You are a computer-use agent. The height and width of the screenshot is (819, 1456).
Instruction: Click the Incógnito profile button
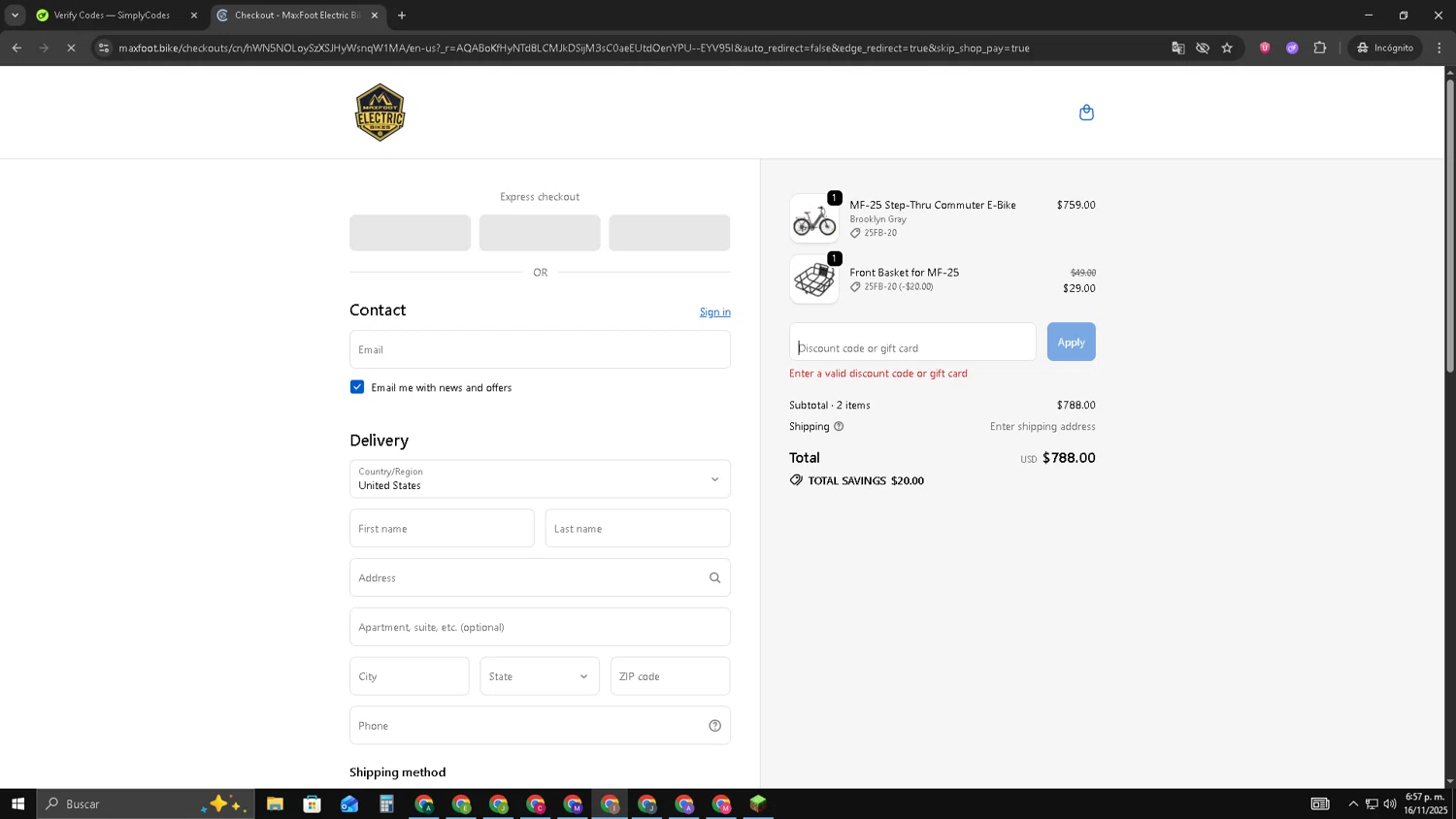click(1385, 48)
